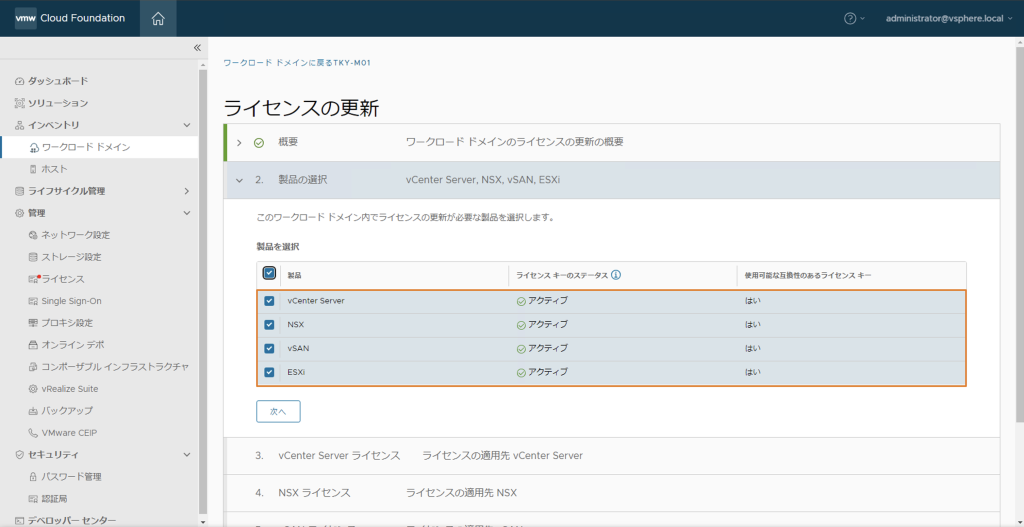Viewport: 1024px width, 527px height.
Task: Uncheck the NSX product checkbox
Action: [x=269, y=325]
